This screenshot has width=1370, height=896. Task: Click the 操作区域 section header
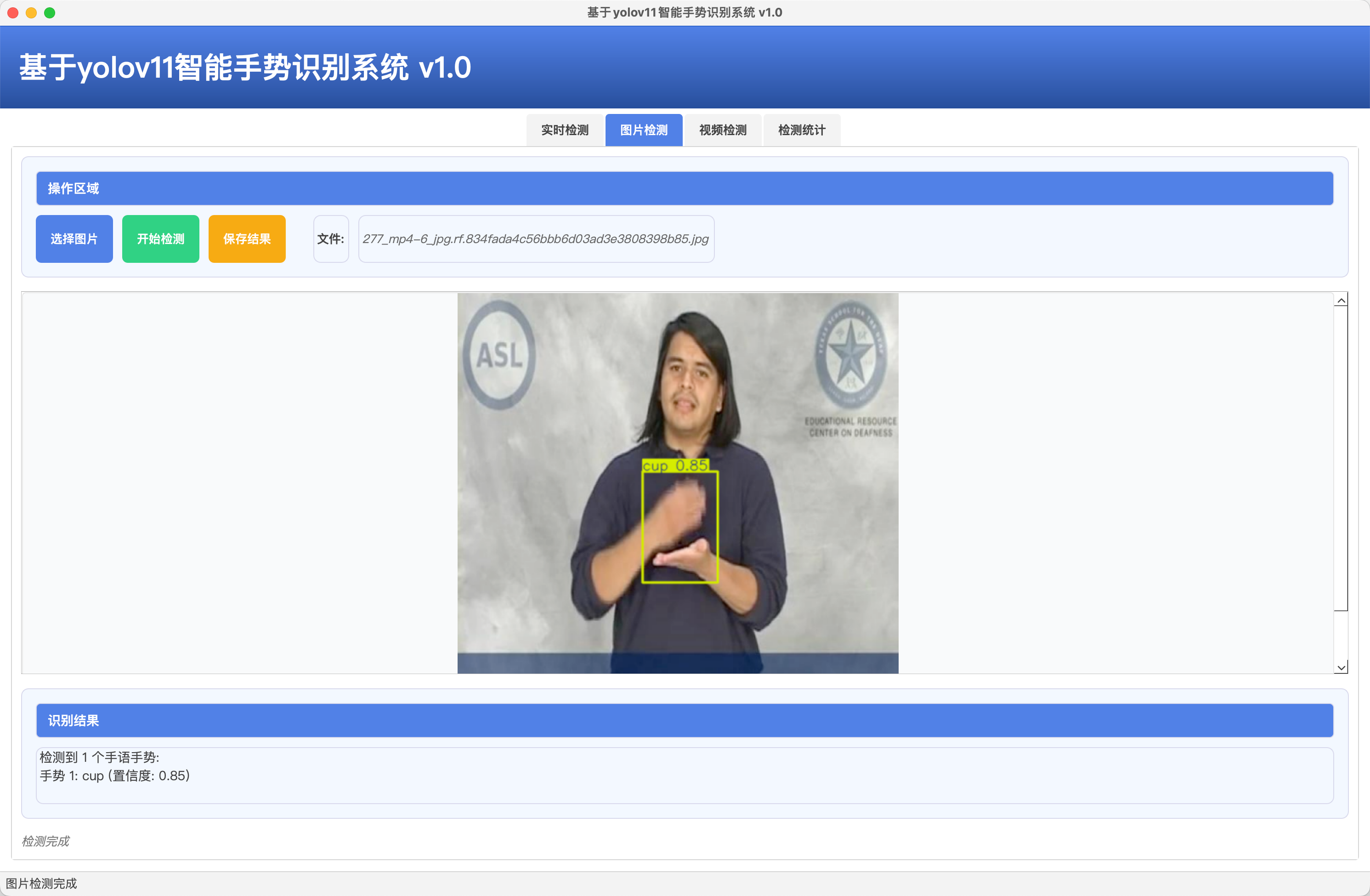coord(684,188)
